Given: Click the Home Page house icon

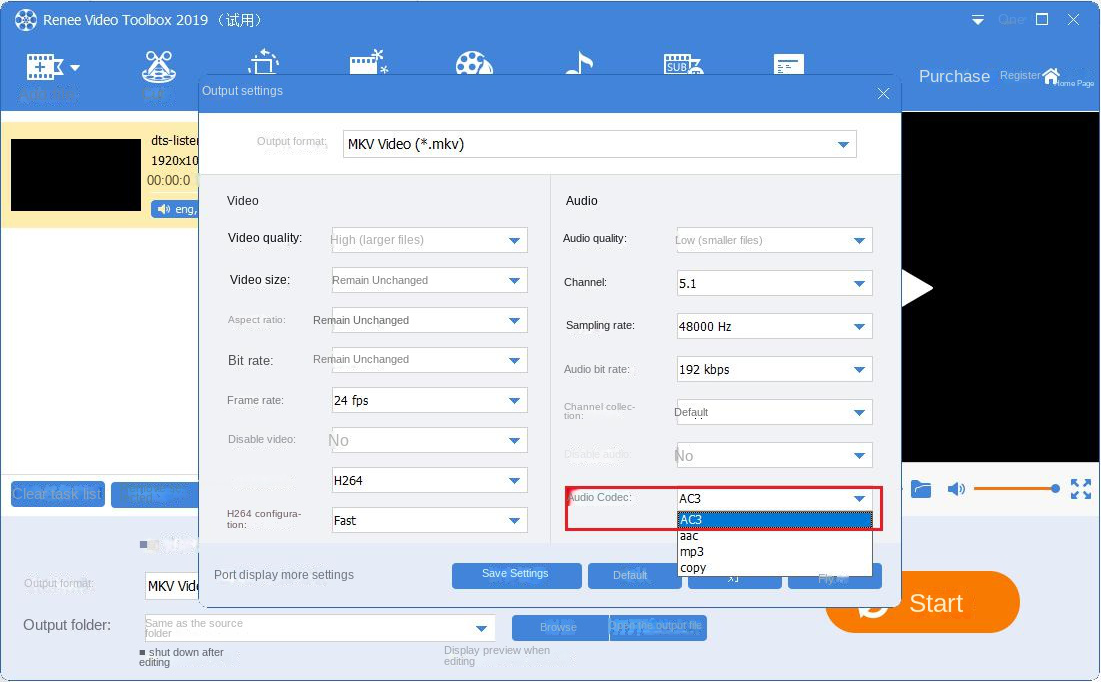Looking at the screenshot, I should point(1051,76).
